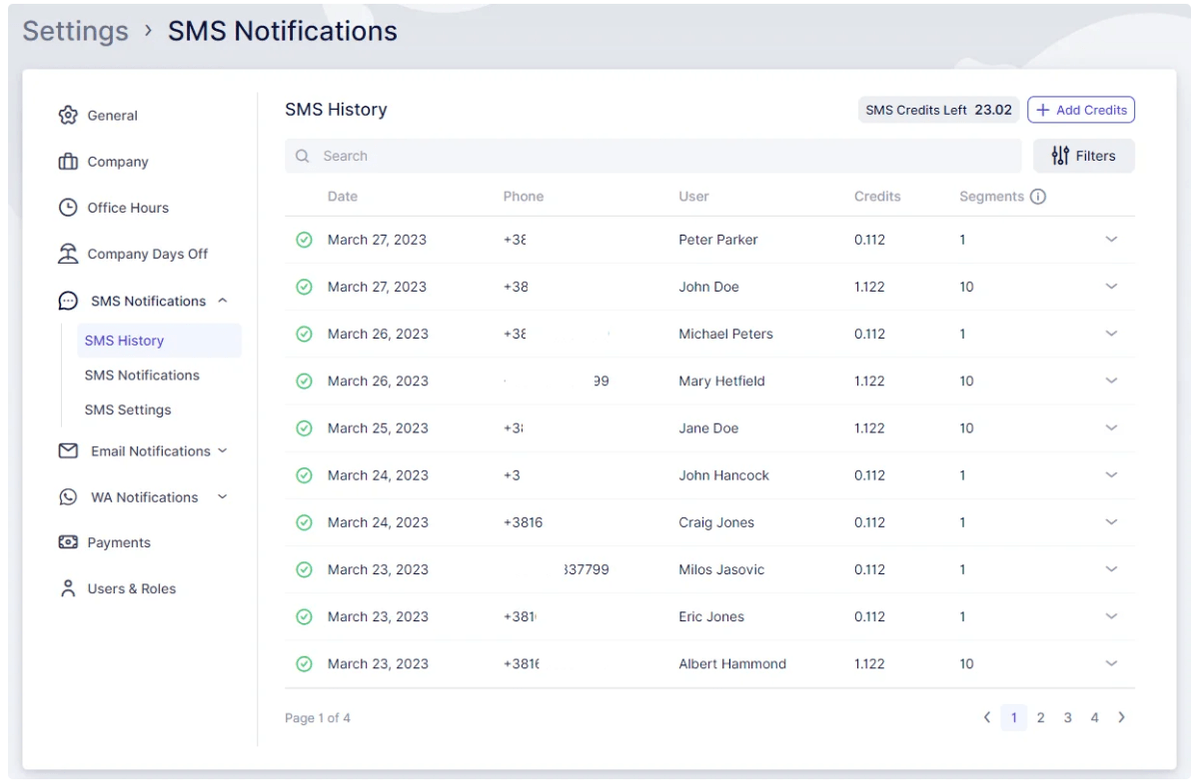Viewport: 1200px width, 784px height.
Task: Open the Filters button
Action: coord(1084,156)
